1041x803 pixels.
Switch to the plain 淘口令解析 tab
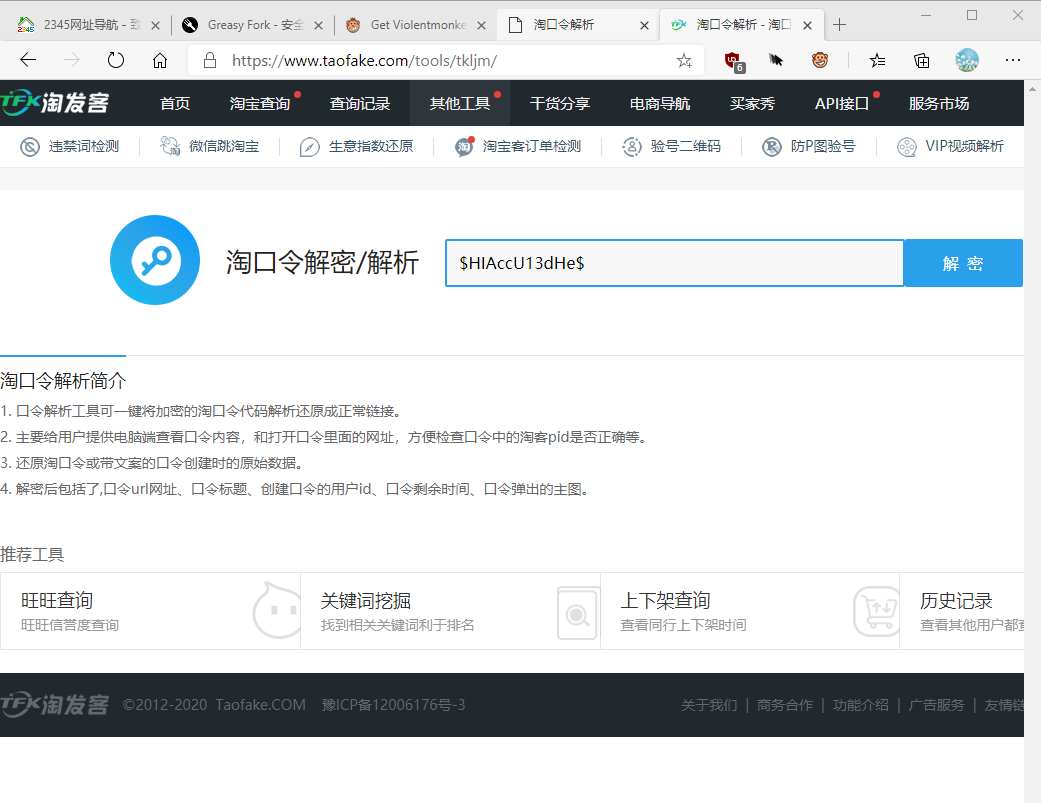pos(578,25)
